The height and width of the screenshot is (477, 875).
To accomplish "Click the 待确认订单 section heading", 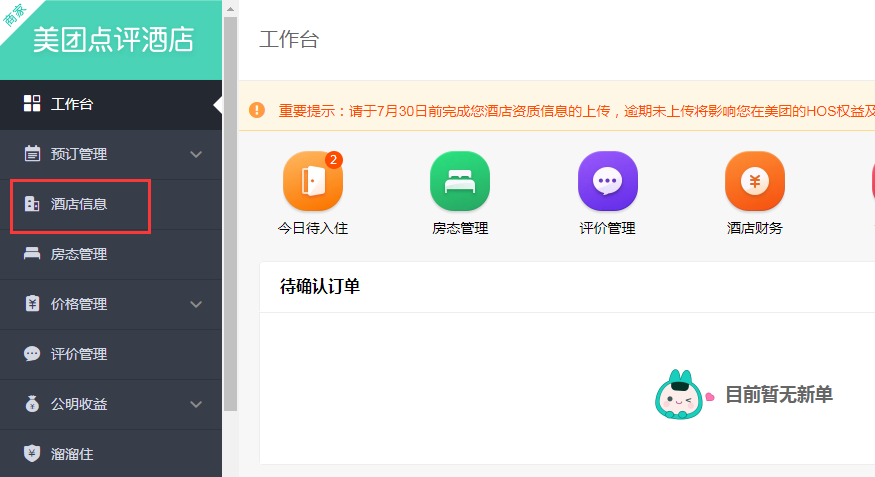I will pos(320,286).
